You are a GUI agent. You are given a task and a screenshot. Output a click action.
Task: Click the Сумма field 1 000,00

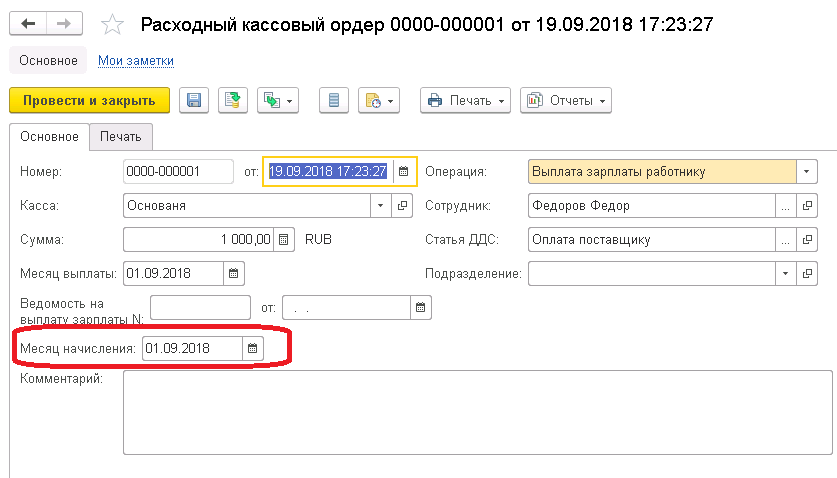click(199, 239)
